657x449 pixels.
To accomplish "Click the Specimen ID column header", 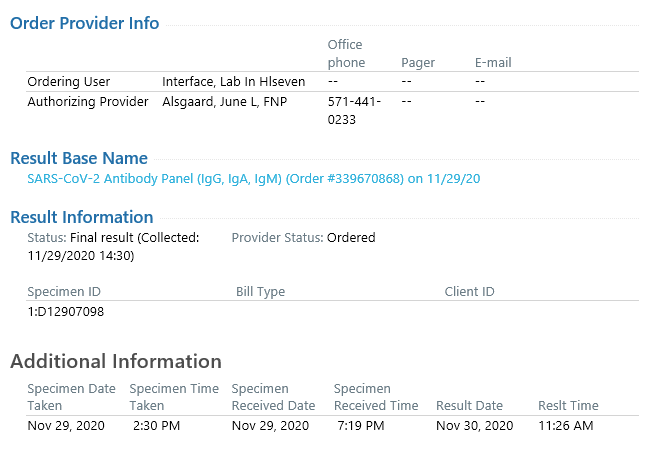I will pos(64,292).
